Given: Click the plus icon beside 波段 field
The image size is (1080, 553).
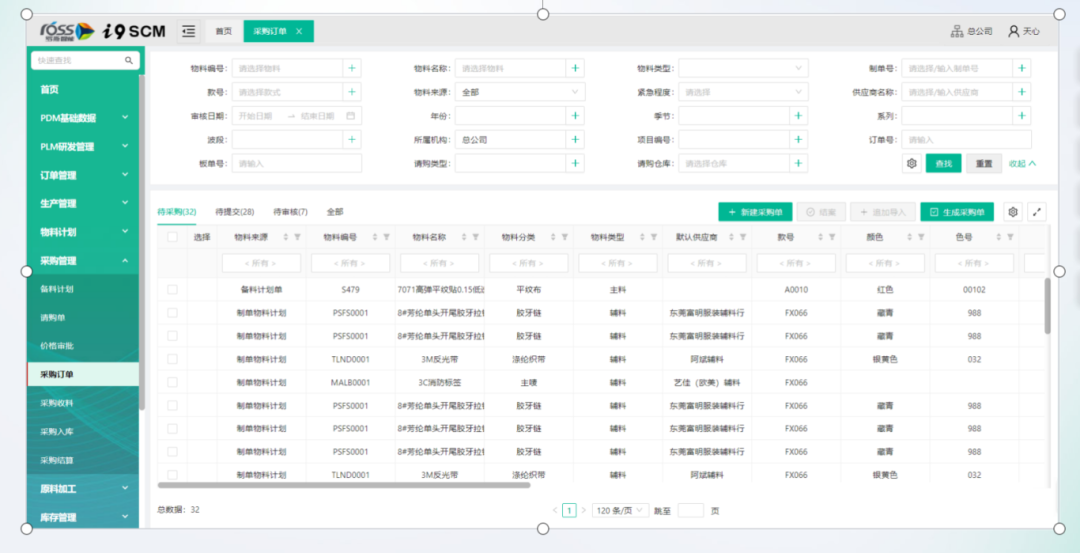Looking at the screenshot, I should click(x=352, y=139).
